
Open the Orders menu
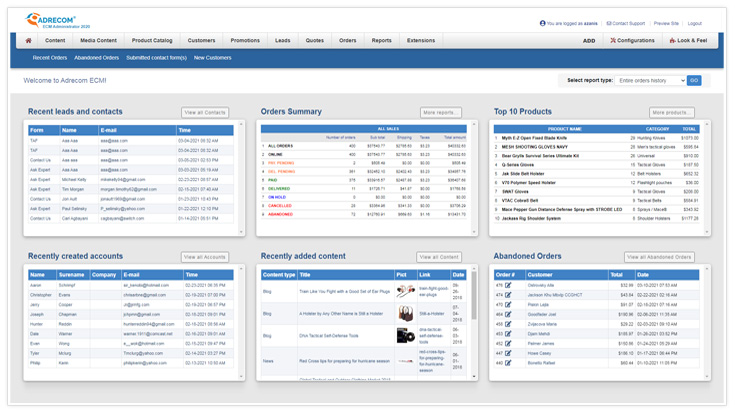[x=348, y=41]
